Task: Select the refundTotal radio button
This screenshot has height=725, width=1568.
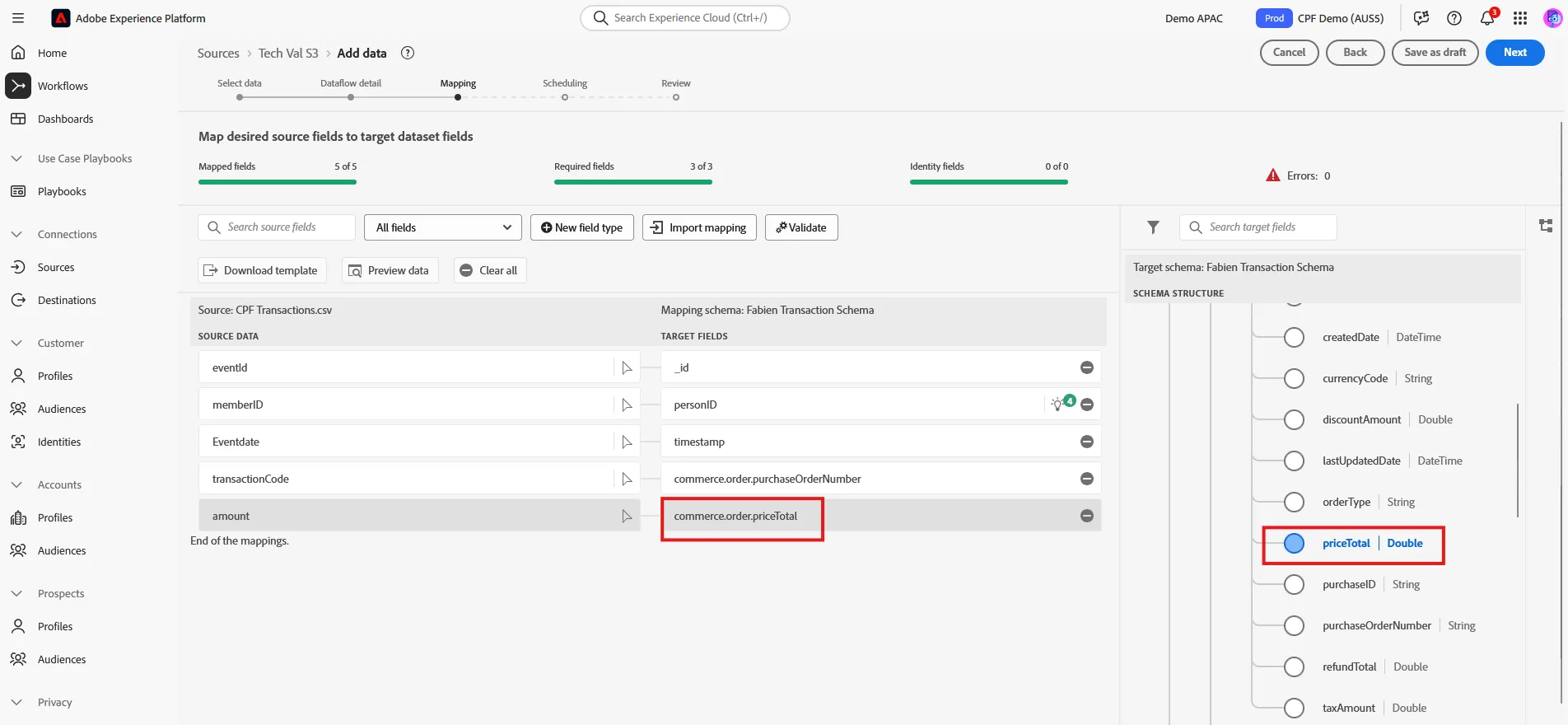Action: click(x=1294, y=667)
